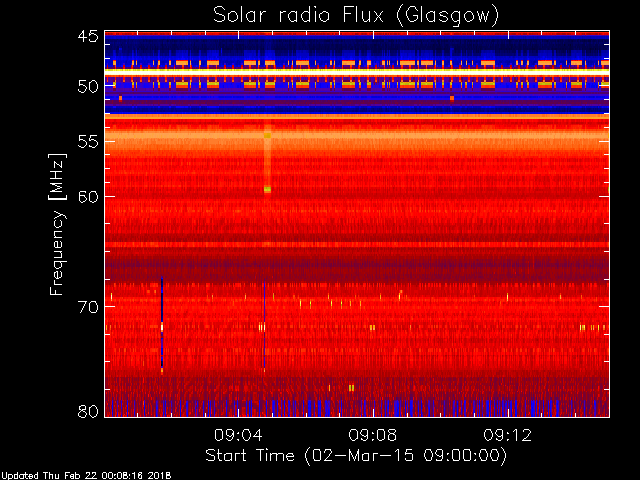
Task: Click the 70 frequency tick label
Action: pos(88,307)
